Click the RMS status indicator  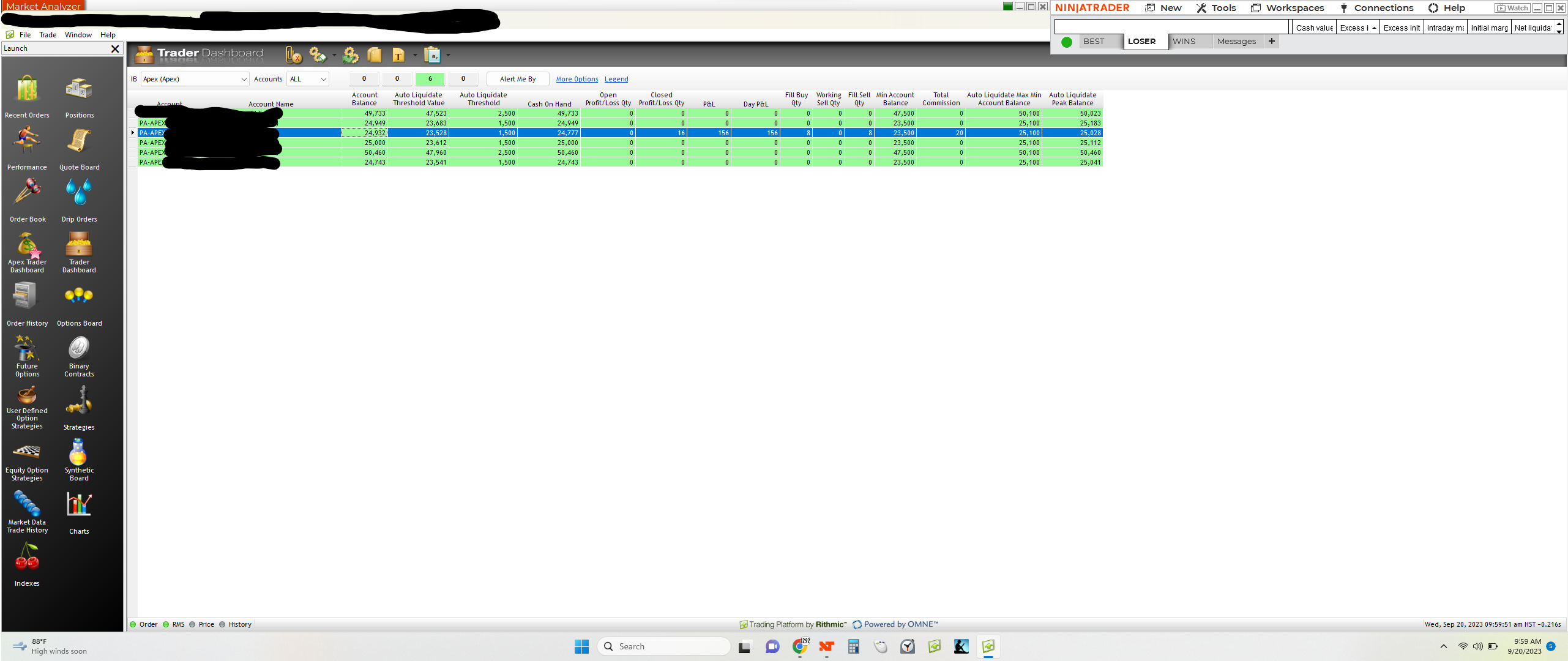174,624
